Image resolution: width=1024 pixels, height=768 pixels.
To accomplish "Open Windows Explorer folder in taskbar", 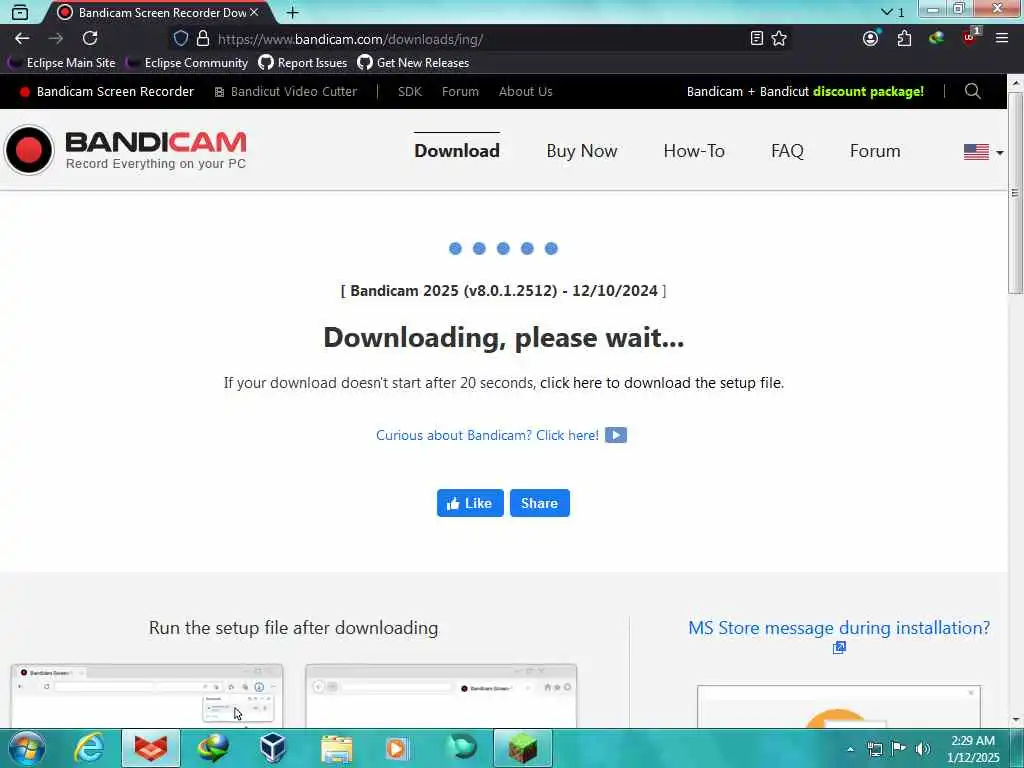I will (337, 748).
